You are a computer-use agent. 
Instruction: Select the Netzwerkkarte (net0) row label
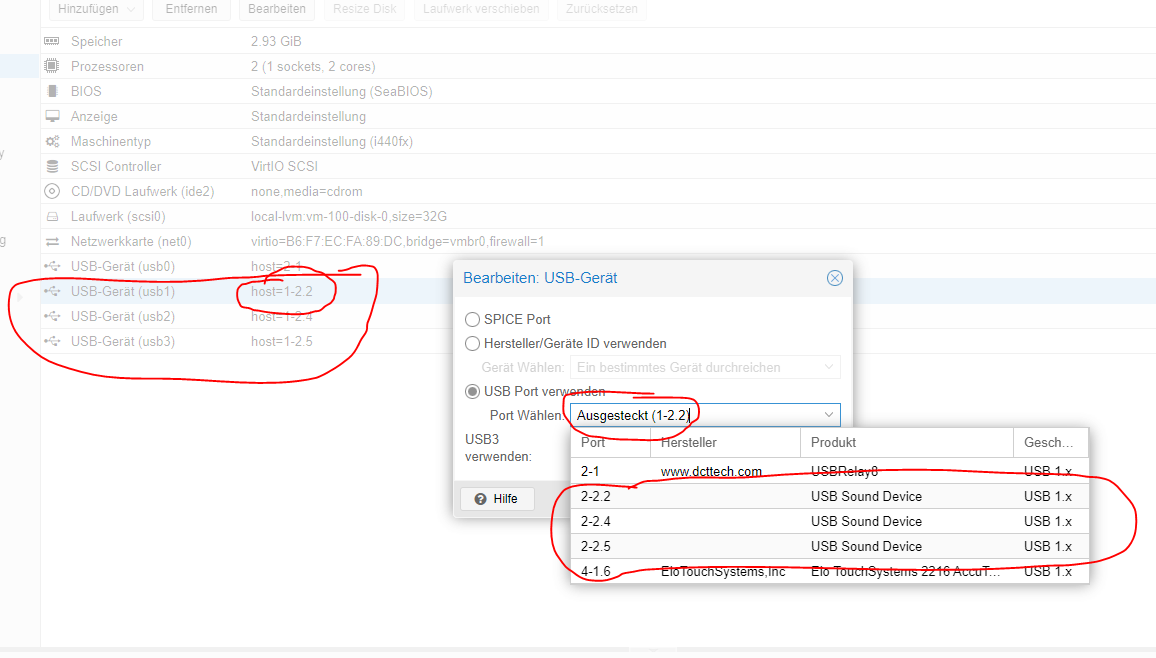pos(130,242)
